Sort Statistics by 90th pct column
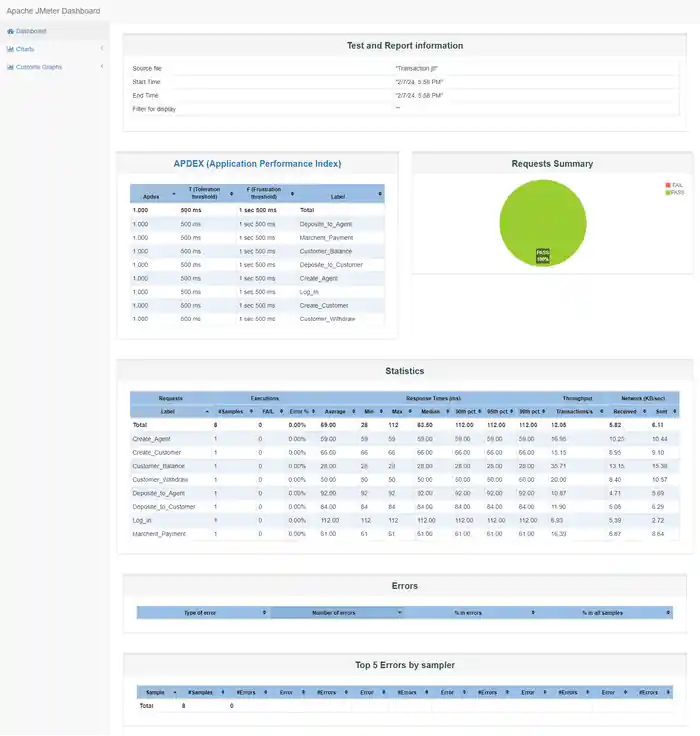This screenshot has height=736, width=700. pos(468,412)
